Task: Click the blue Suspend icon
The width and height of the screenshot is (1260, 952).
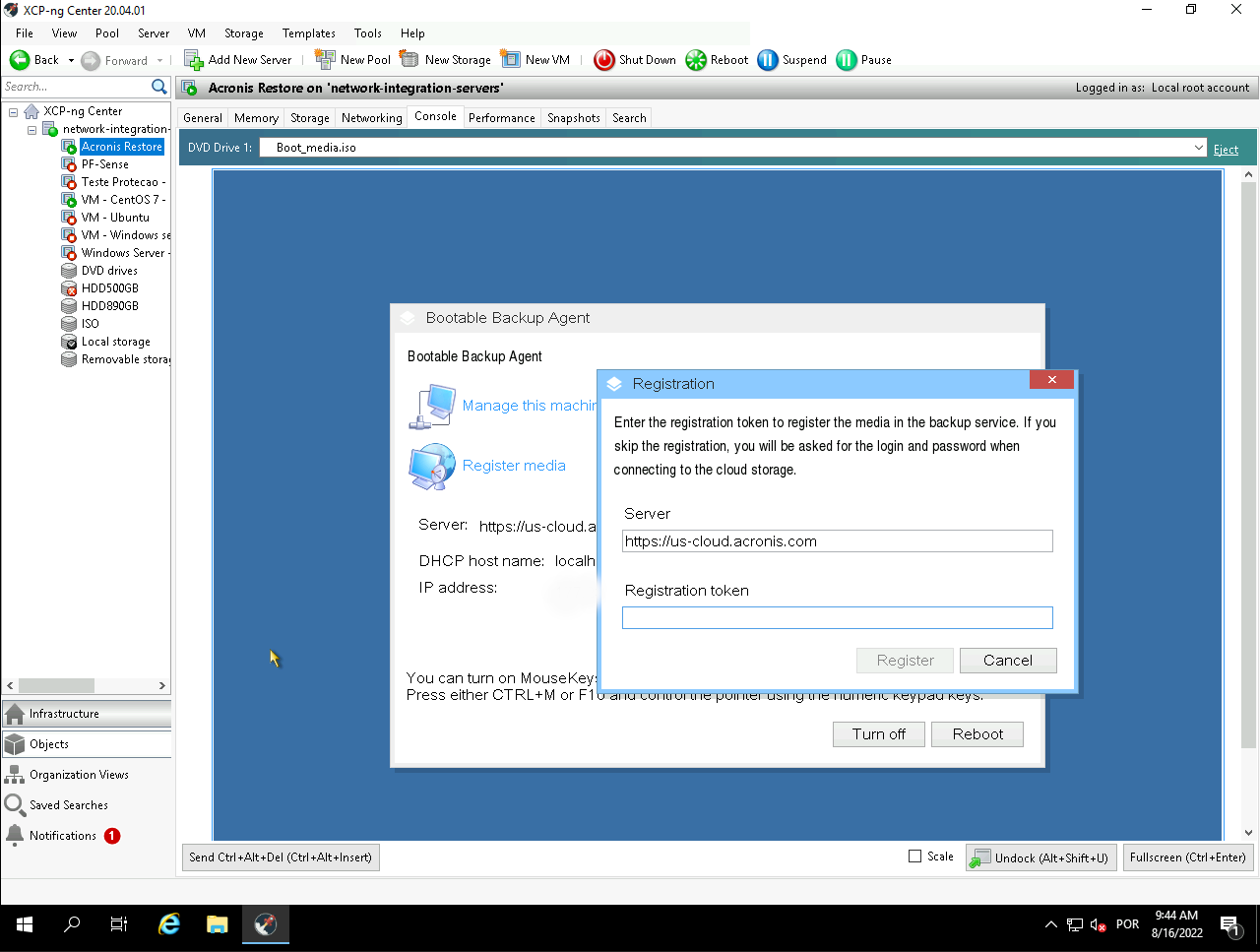Action: coord(768,60)
